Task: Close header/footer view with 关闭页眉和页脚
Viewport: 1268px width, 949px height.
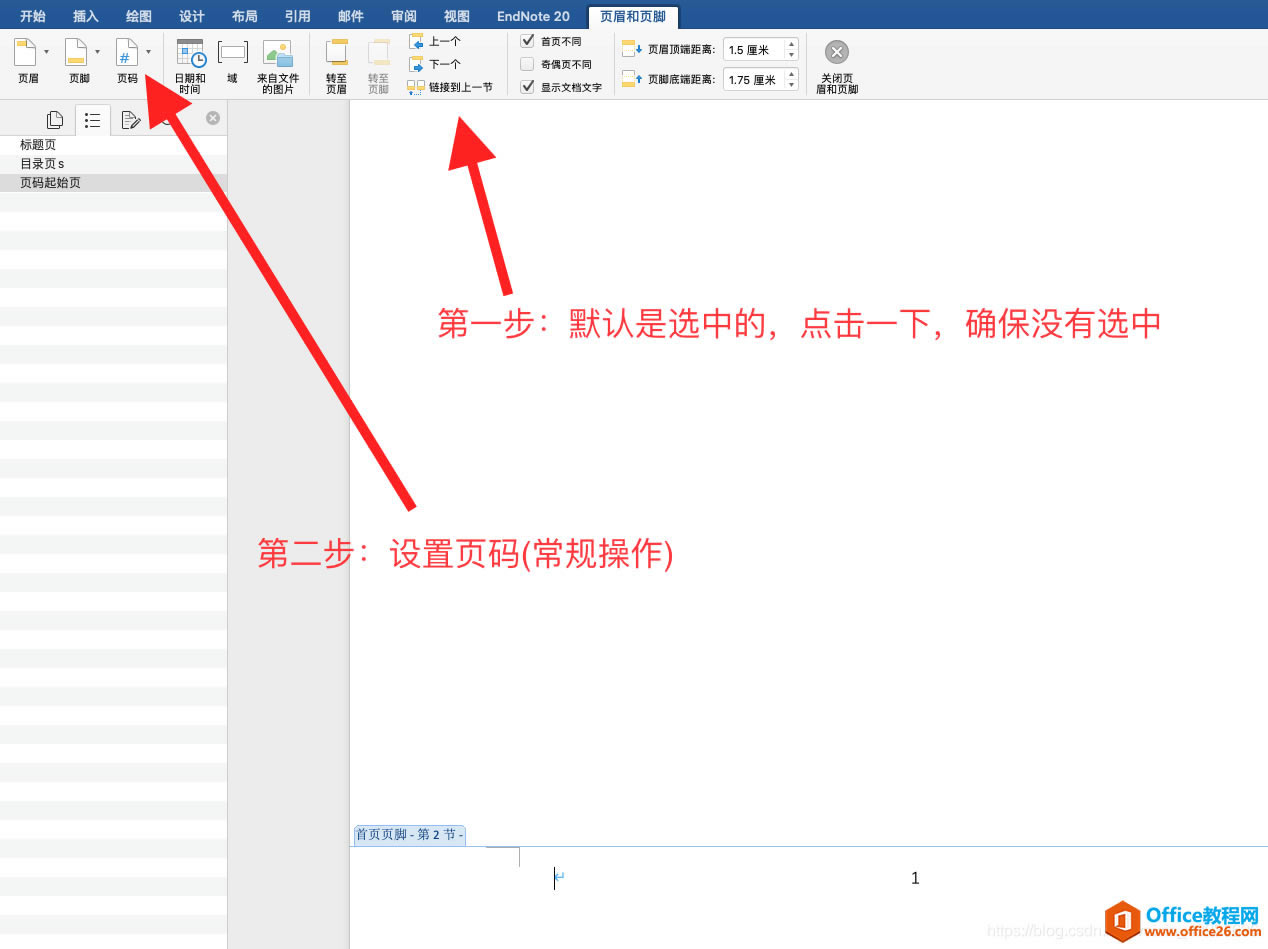Action: click(836, 62)
